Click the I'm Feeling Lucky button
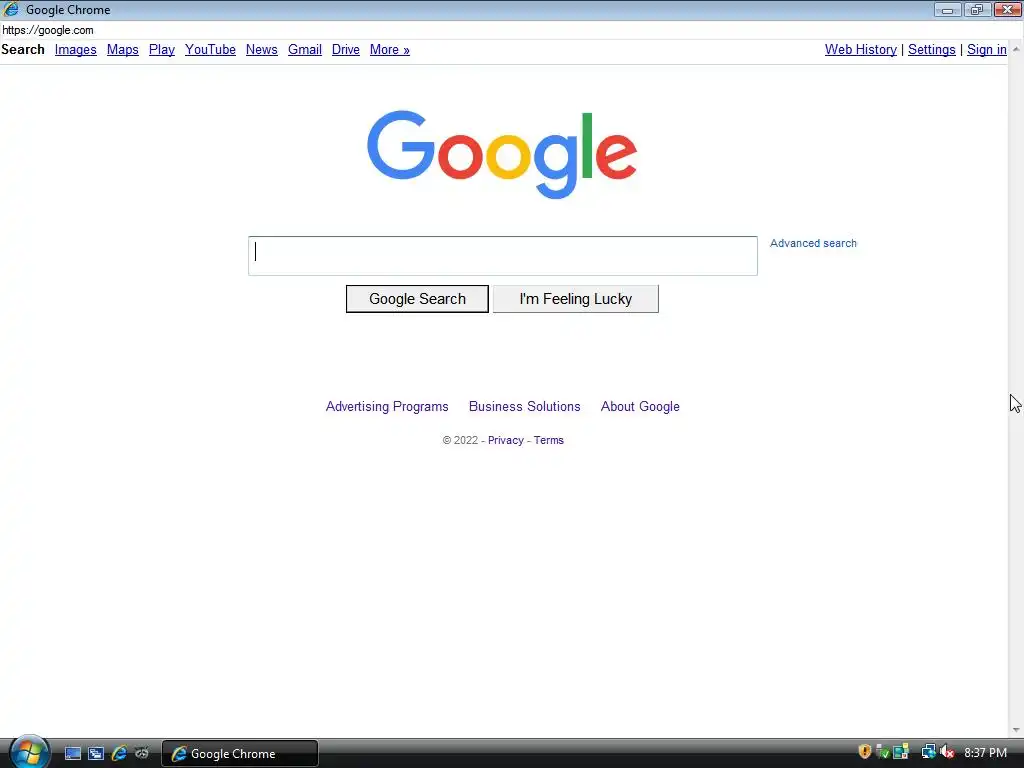 click(575, 299)
